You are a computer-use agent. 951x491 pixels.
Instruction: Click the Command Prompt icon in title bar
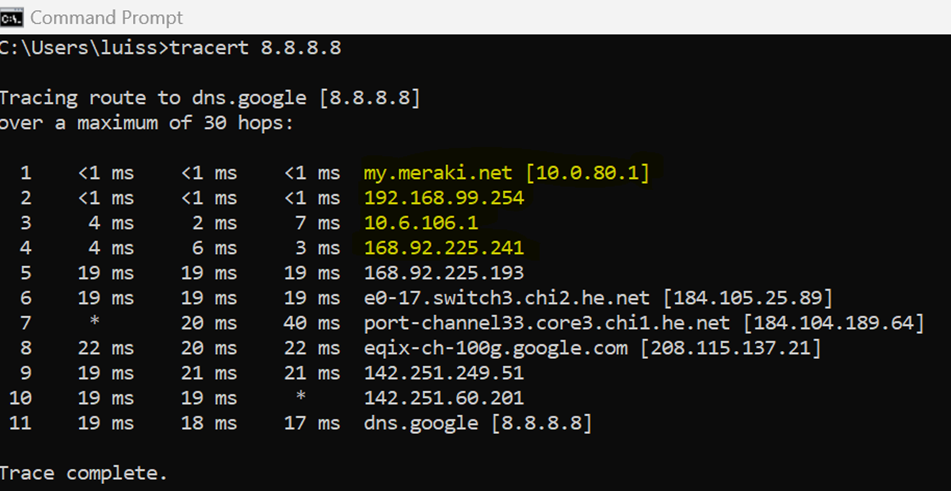11,18
